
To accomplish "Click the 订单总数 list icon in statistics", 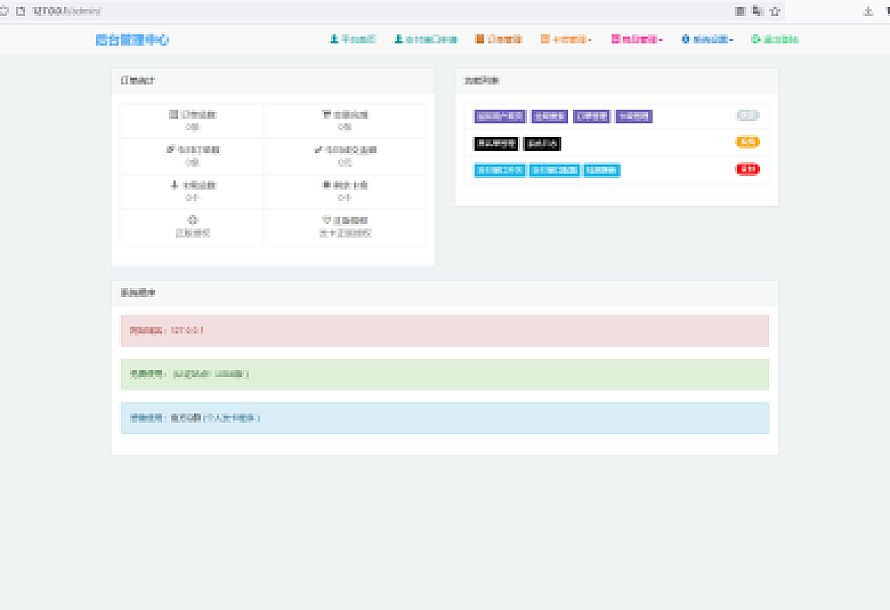I will tap(174, 114).
